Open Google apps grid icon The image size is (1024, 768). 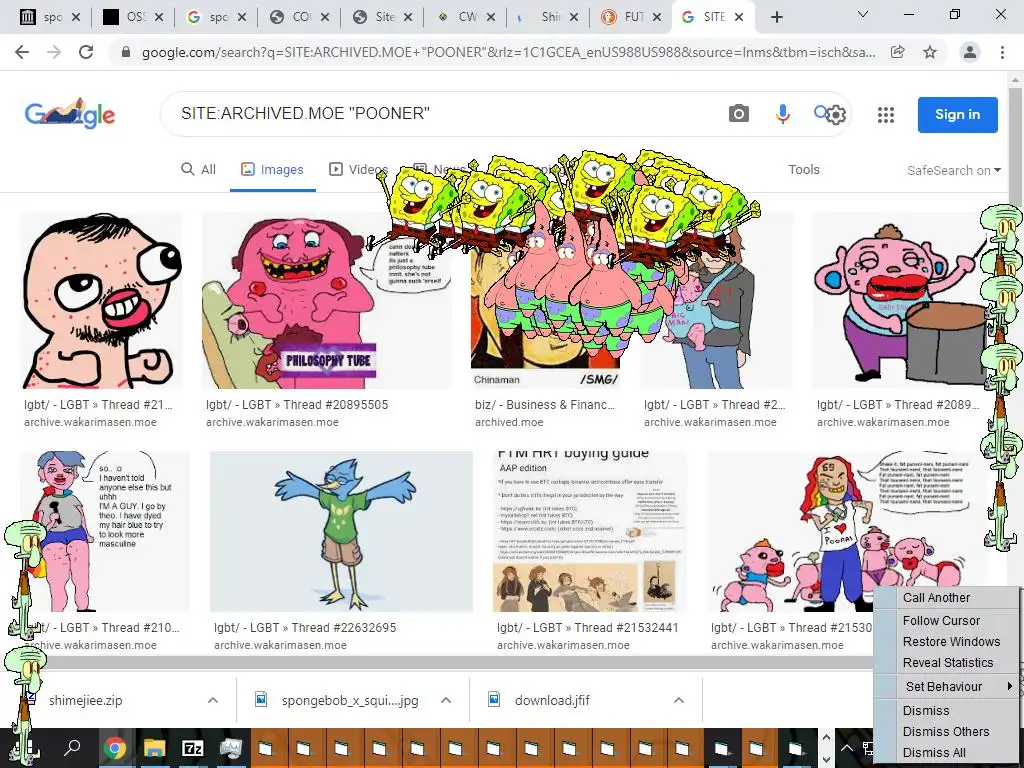click(886, 115)
